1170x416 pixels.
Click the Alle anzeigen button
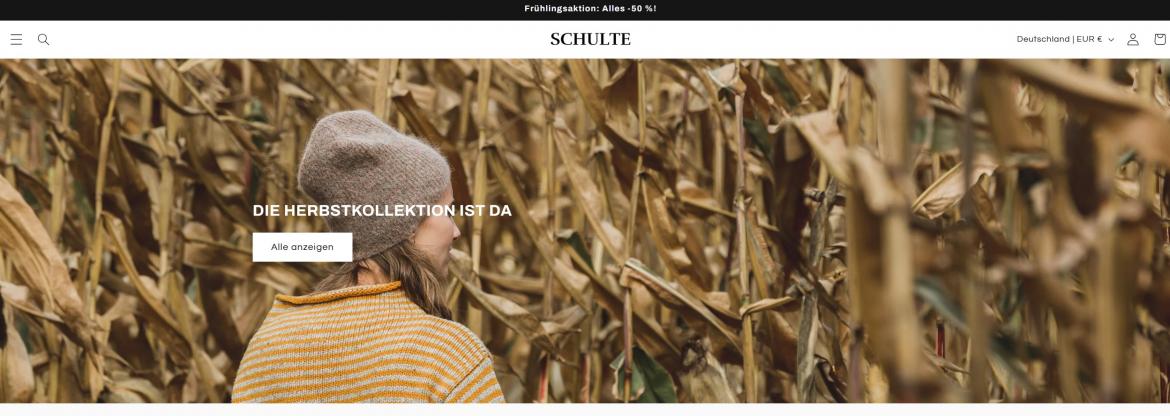click(302, 247)
